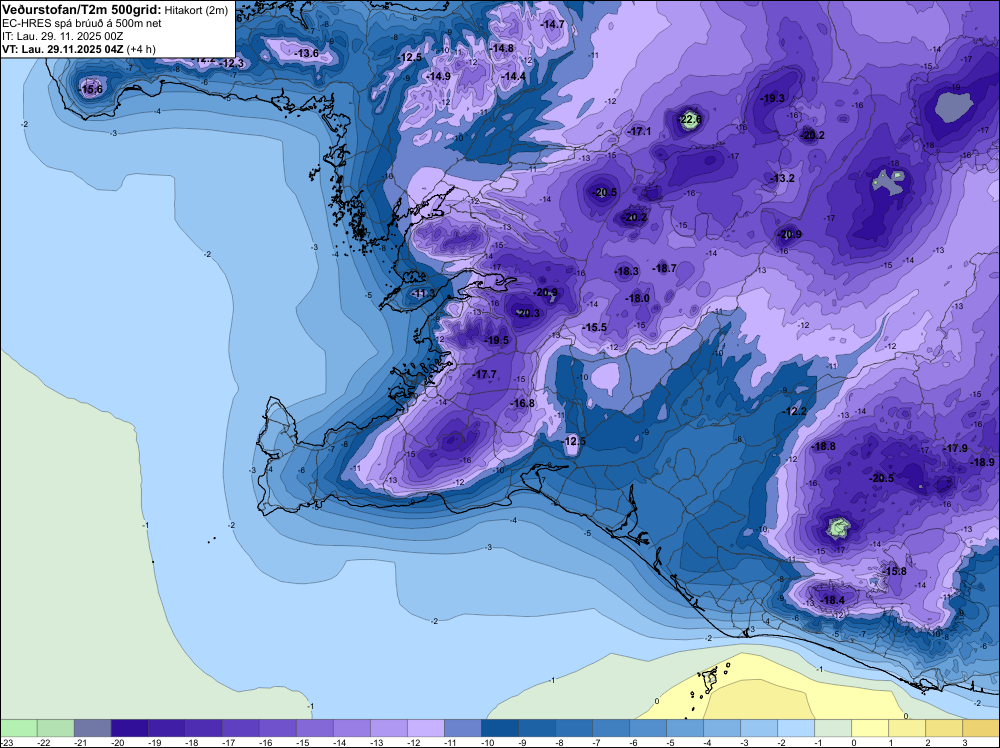Click the initial time 'IT: Lau. 29. 11. 2025 00Z'
This screenshot has height=748, width=1000.
pos(62,36)
